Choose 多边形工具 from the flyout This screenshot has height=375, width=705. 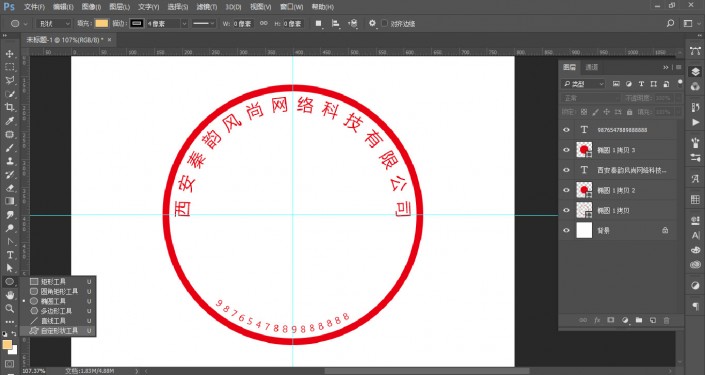click(x=58, y=311)
